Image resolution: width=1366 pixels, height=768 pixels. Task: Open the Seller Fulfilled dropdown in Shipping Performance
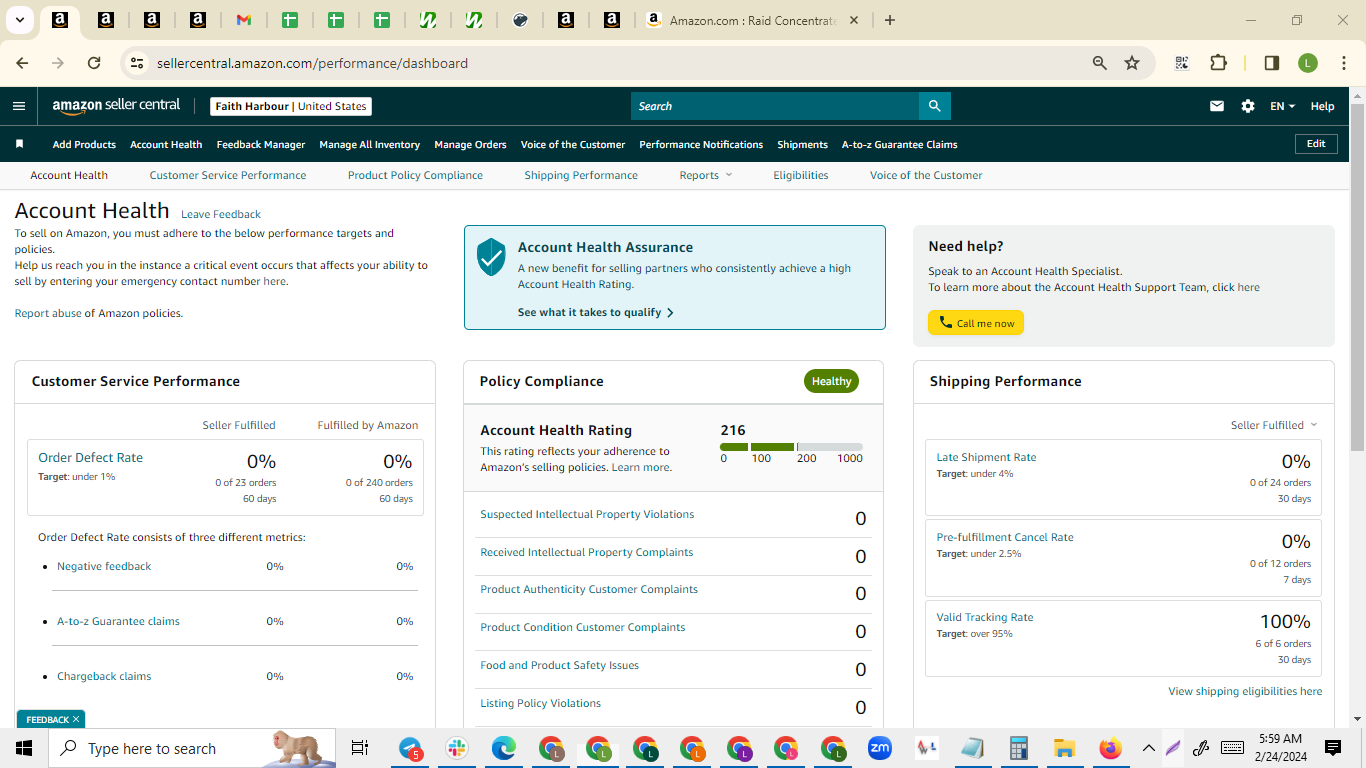coord(1274,425)
